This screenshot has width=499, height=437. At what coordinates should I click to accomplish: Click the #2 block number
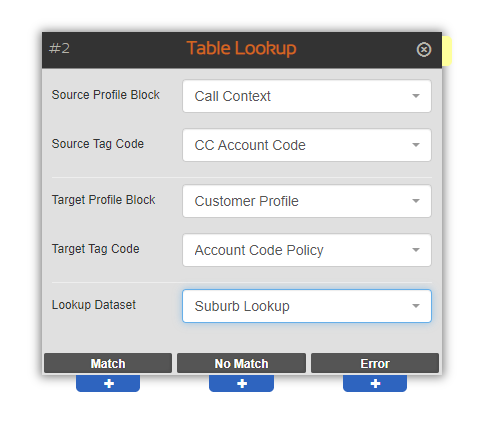click(x=59, y=49)
